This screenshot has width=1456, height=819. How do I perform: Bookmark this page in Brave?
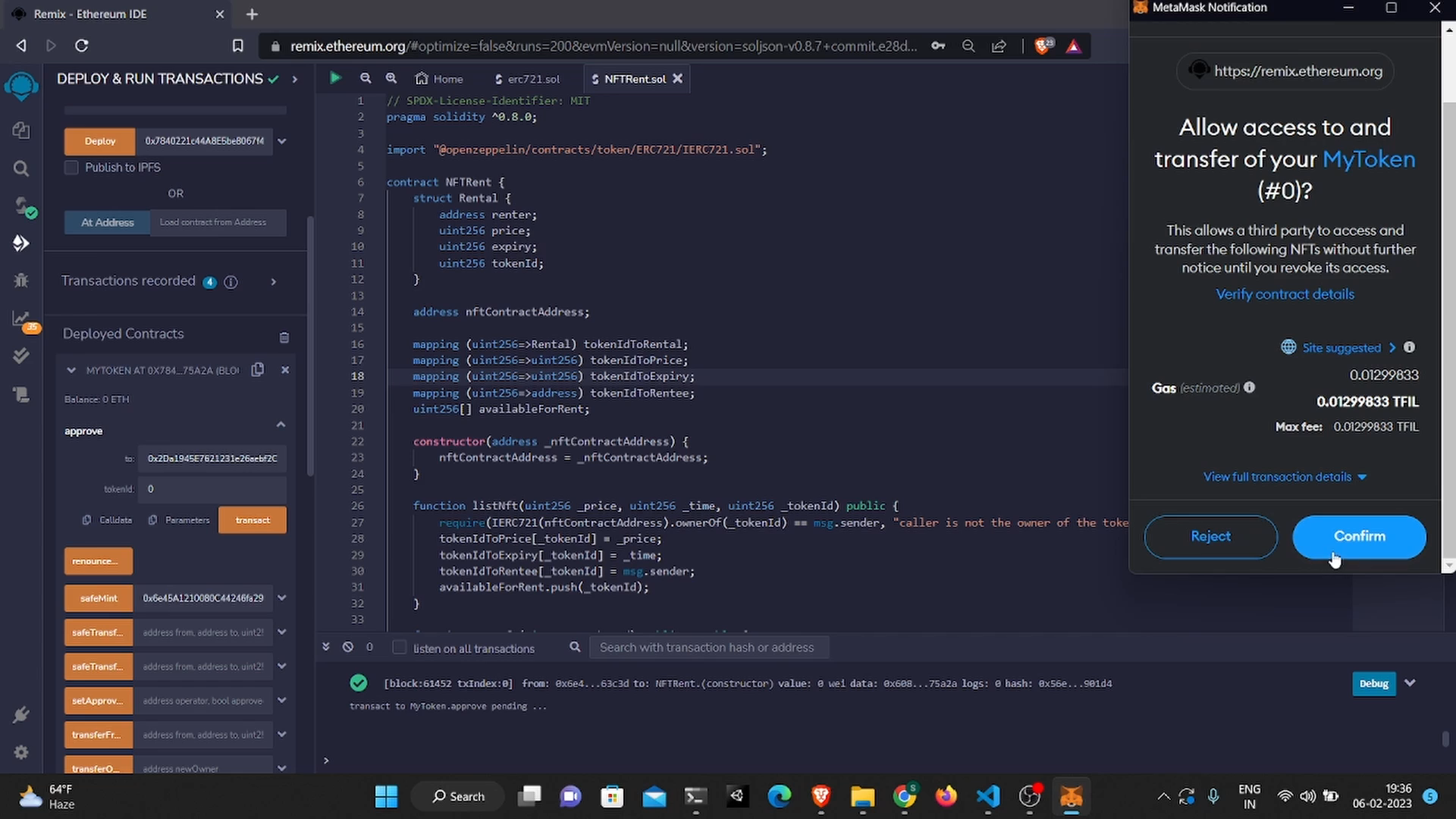pyautogui.click(x=237, y=46)
